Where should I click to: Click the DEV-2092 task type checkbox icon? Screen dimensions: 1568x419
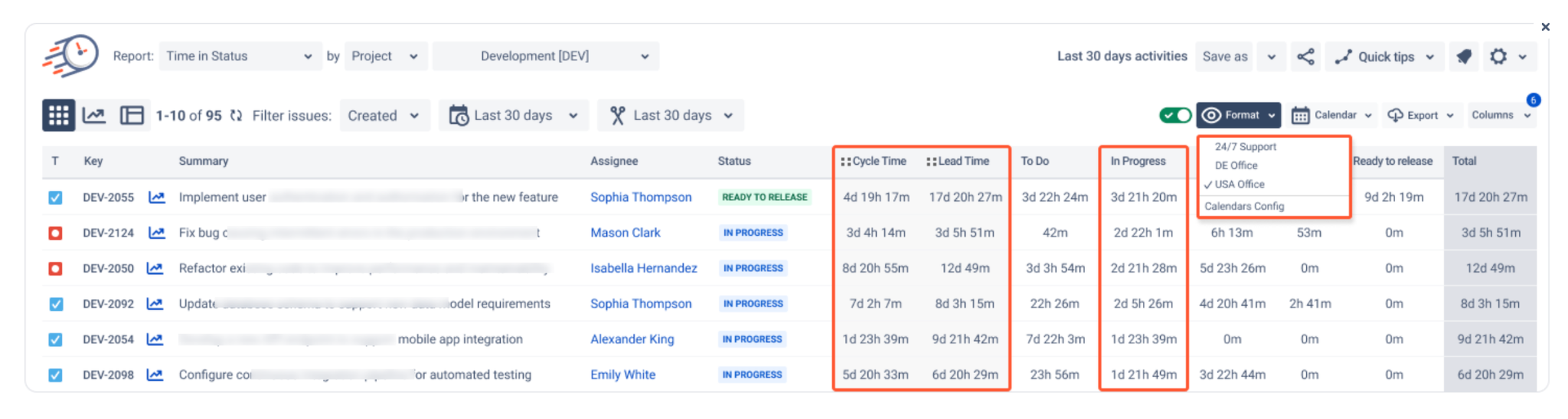click(x=56, y=303)
